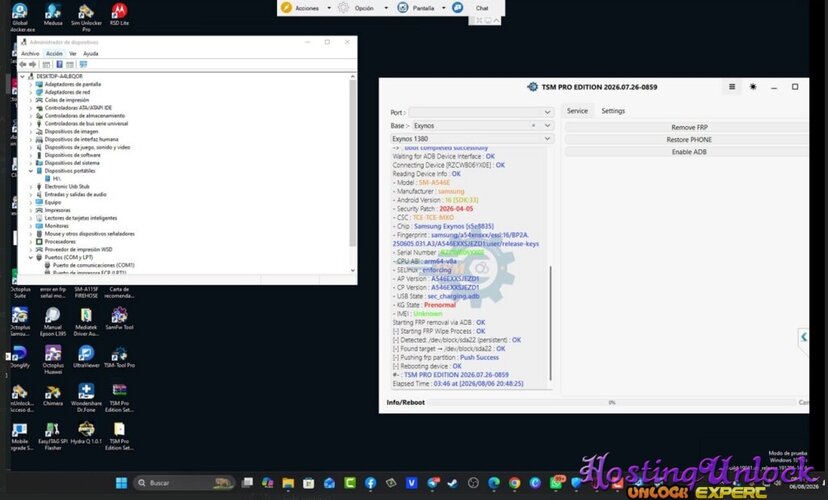828x500 pixels.
Task: Click the TSM side panel collapse arrow
Action: tap(803, 337)
